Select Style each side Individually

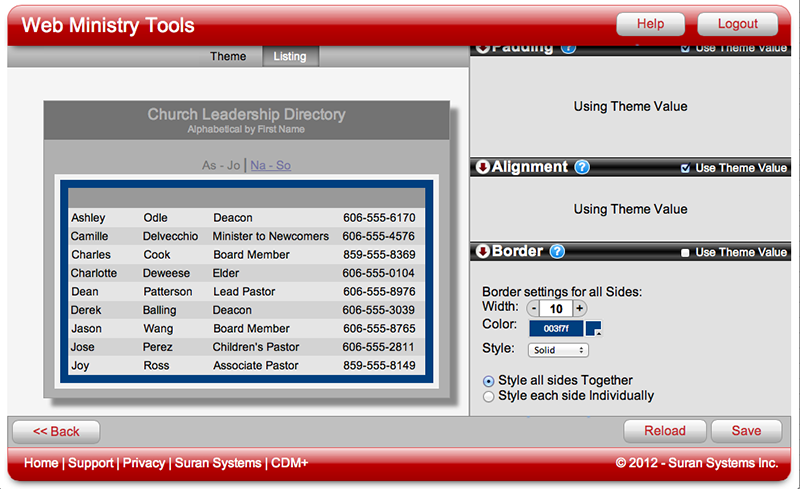tap(488, 396)
